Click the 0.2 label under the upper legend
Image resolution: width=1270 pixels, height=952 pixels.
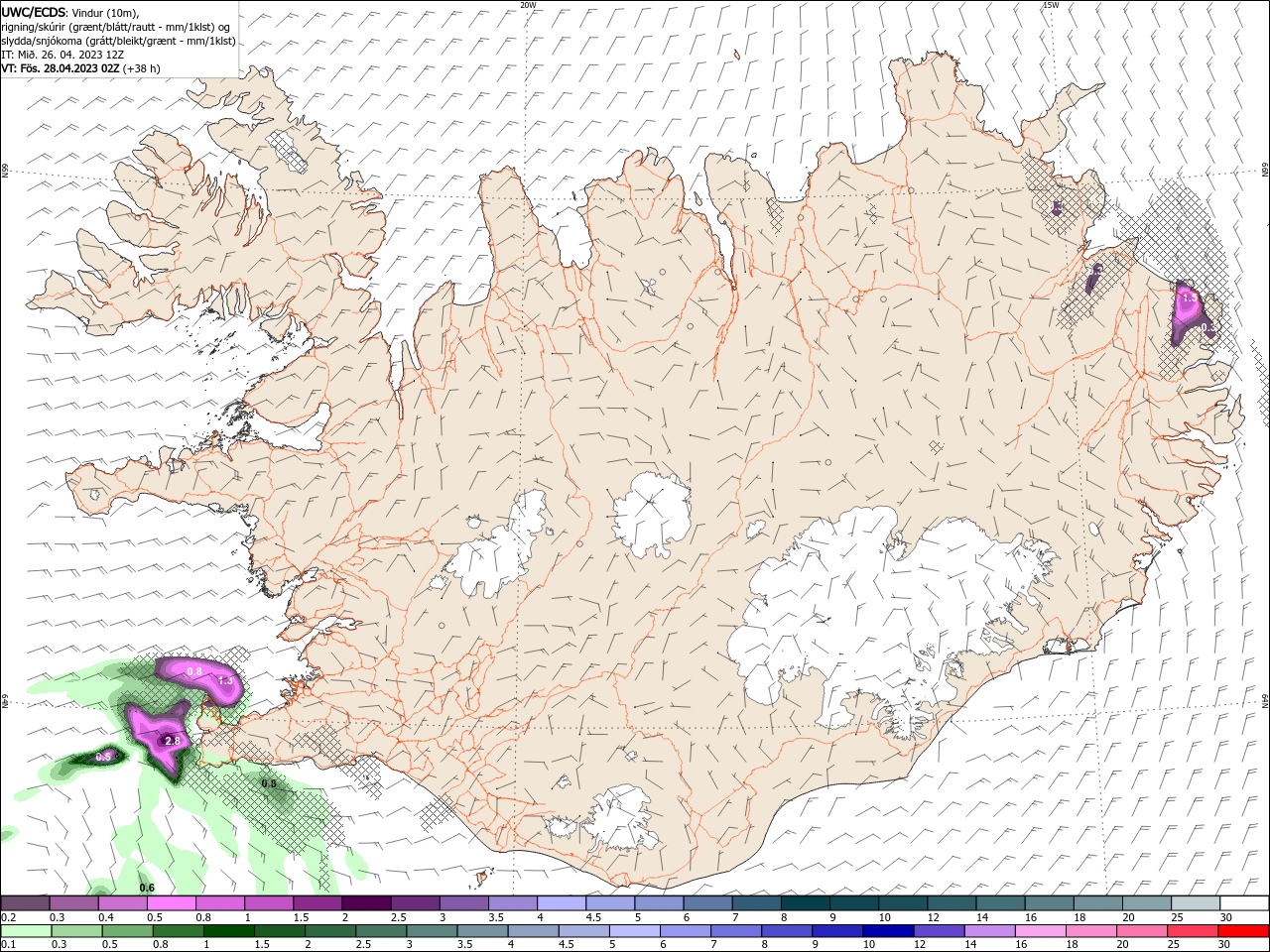(7, 916)
